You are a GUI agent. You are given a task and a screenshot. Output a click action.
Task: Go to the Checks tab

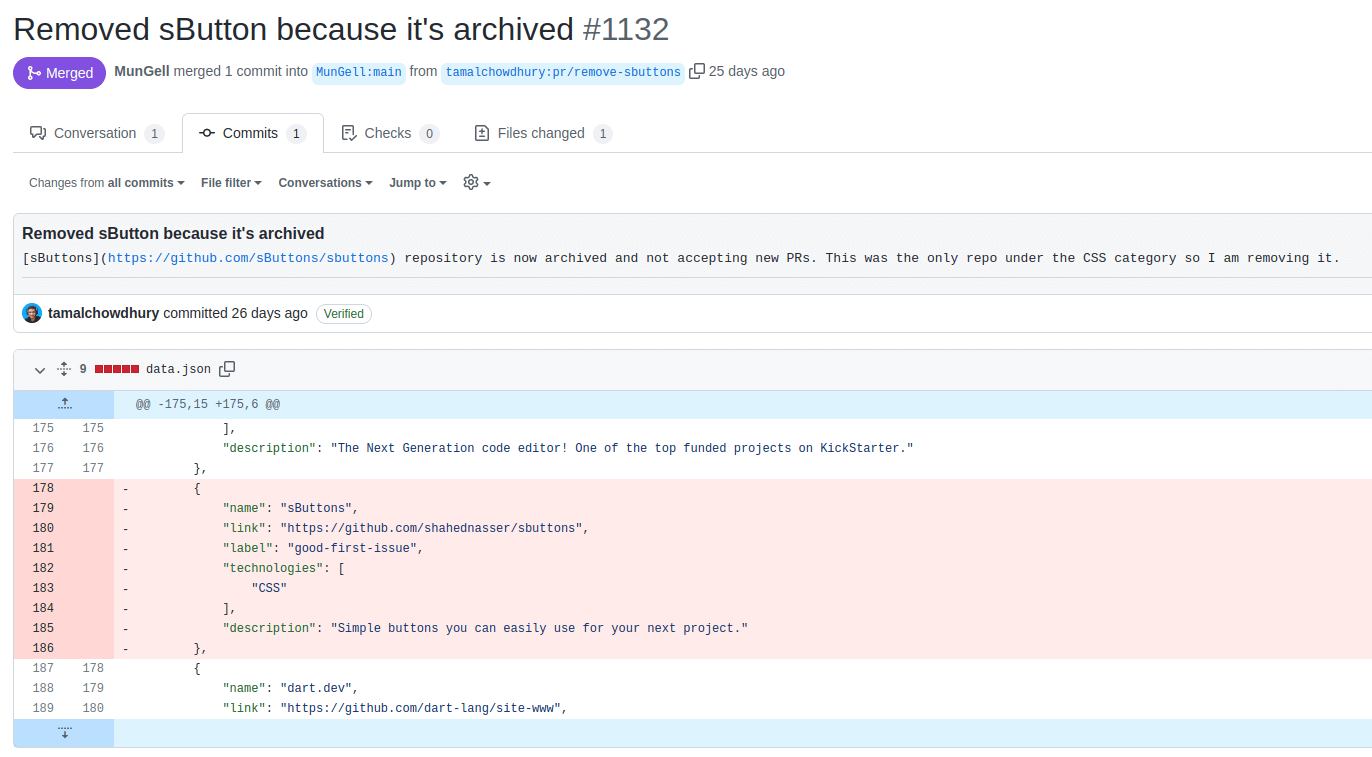pos(389,133)
